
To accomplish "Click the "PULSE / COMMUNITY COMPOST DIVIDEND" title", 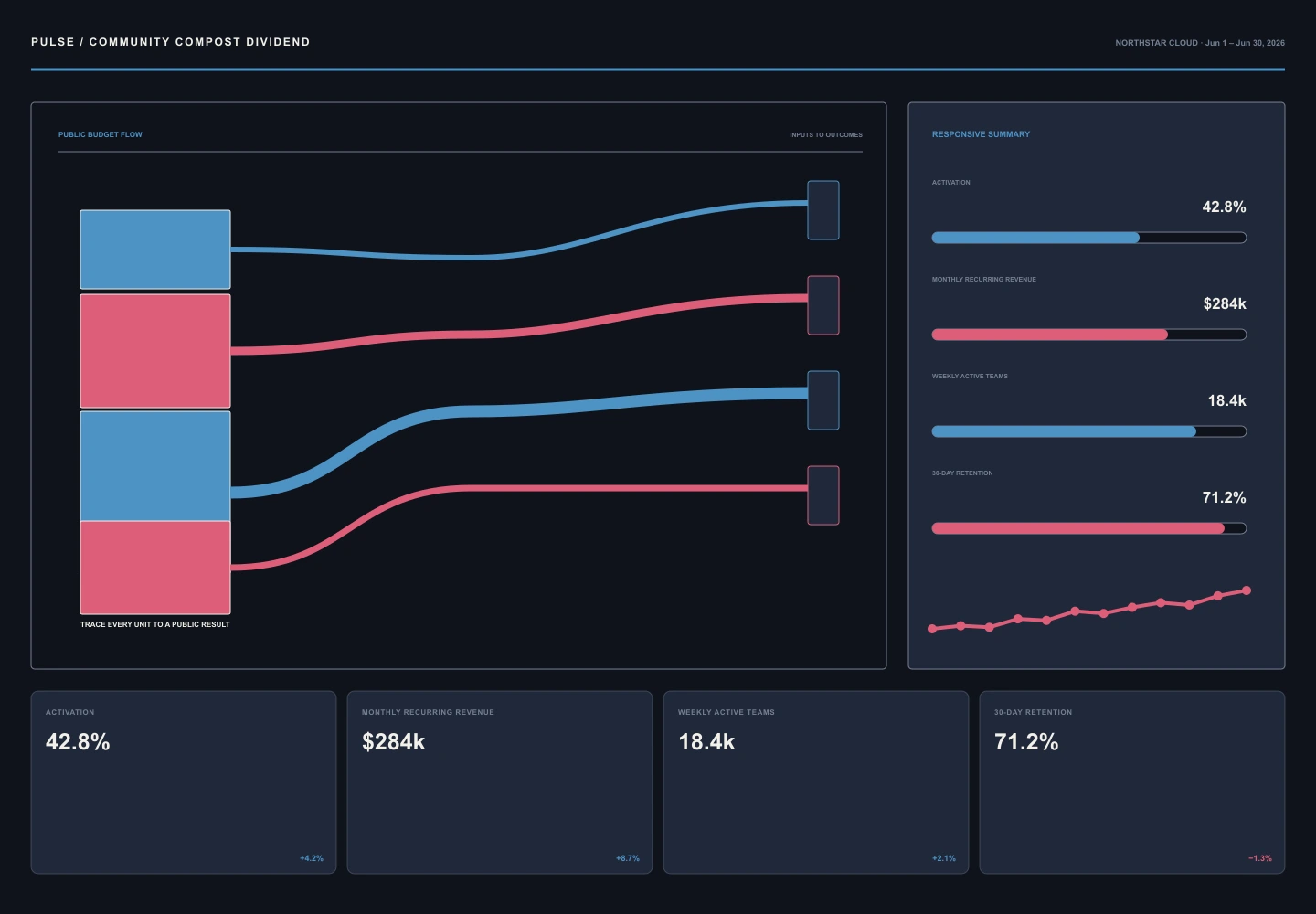I will click(171, 42).
